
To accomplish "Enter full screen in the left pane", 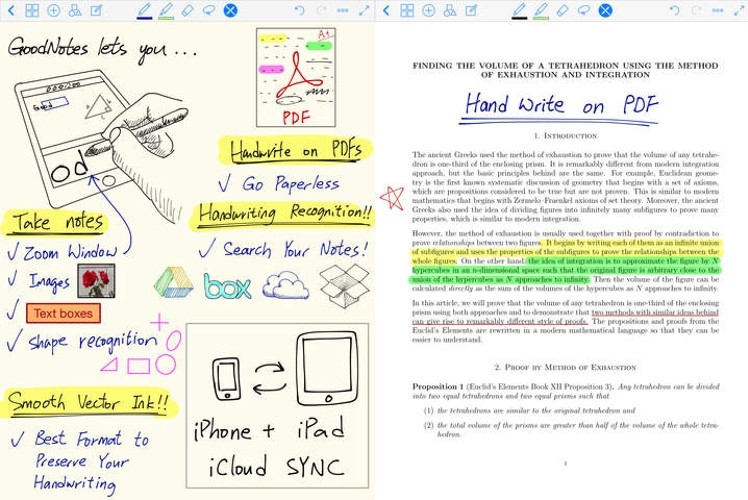I will [363, 10].
